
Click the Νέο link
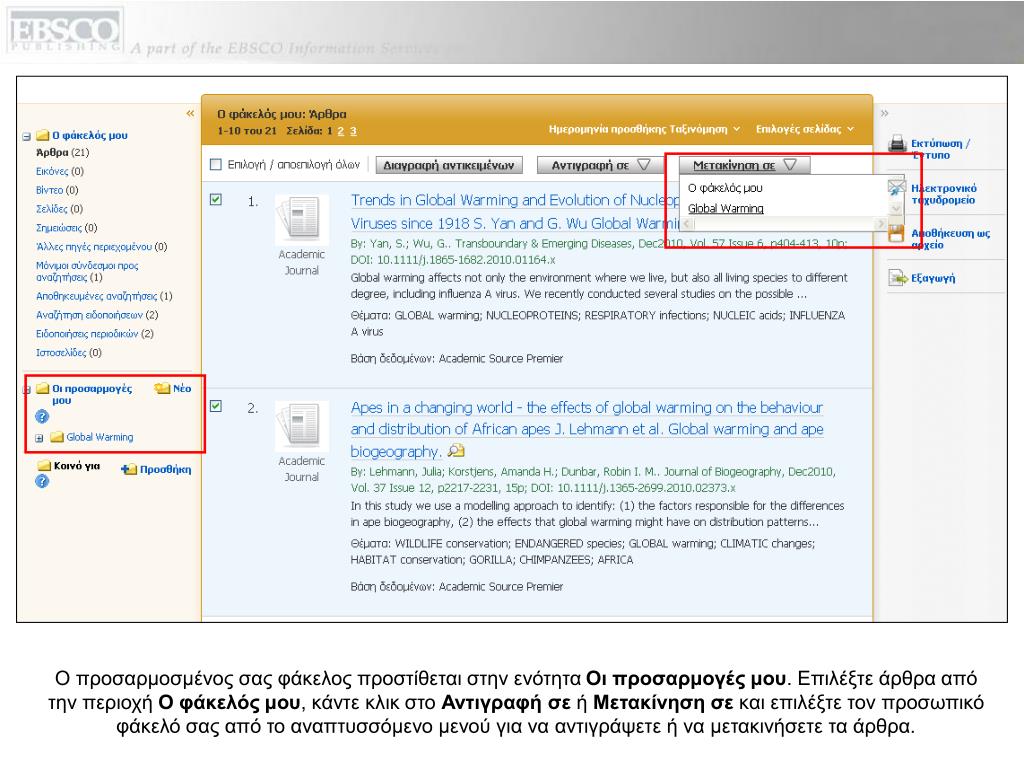pyautogui.click(x=182, y=389)
